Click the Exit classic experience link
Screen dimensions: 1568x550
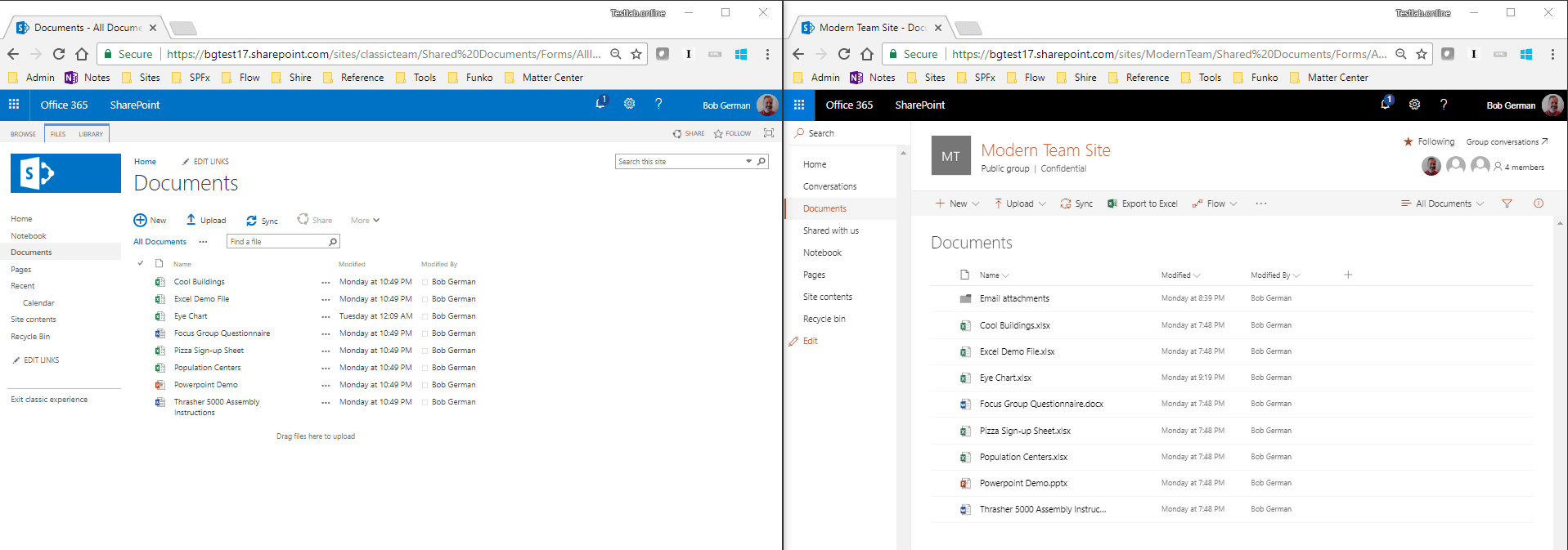tap(49, 400)
